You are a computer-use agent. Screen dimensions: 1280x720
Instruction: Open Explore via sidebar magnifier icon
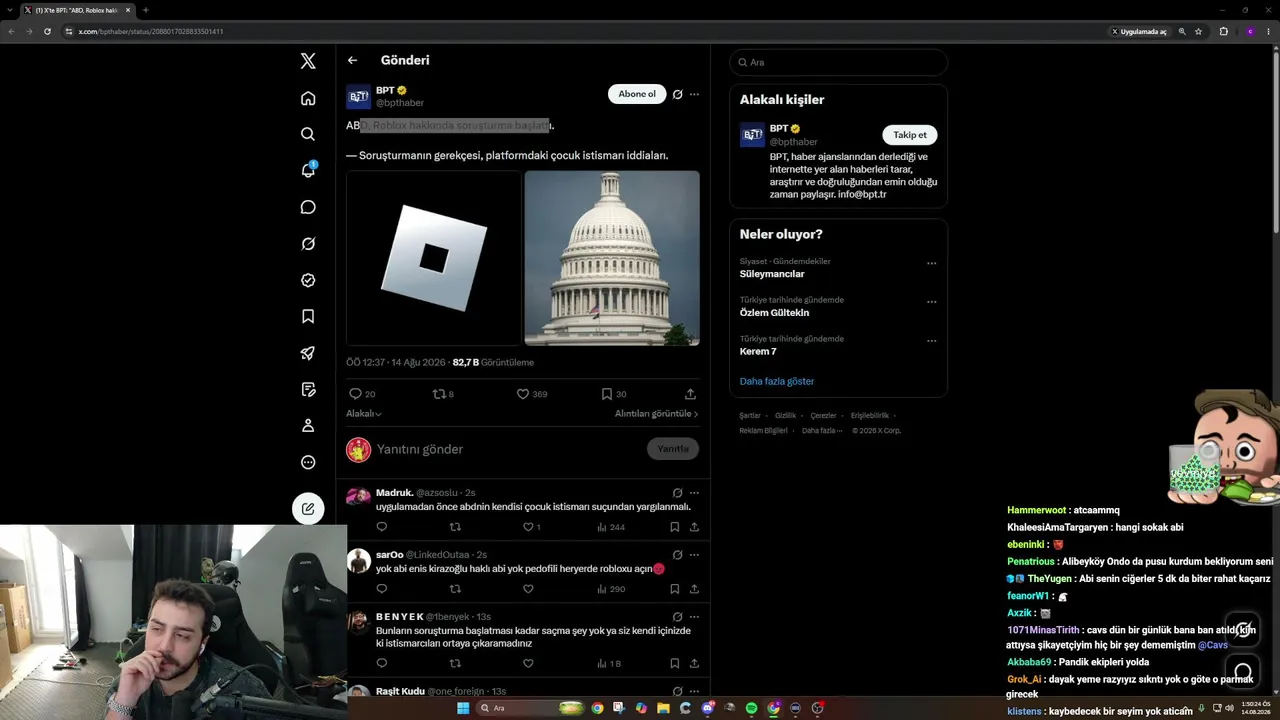tap(308, 134)
